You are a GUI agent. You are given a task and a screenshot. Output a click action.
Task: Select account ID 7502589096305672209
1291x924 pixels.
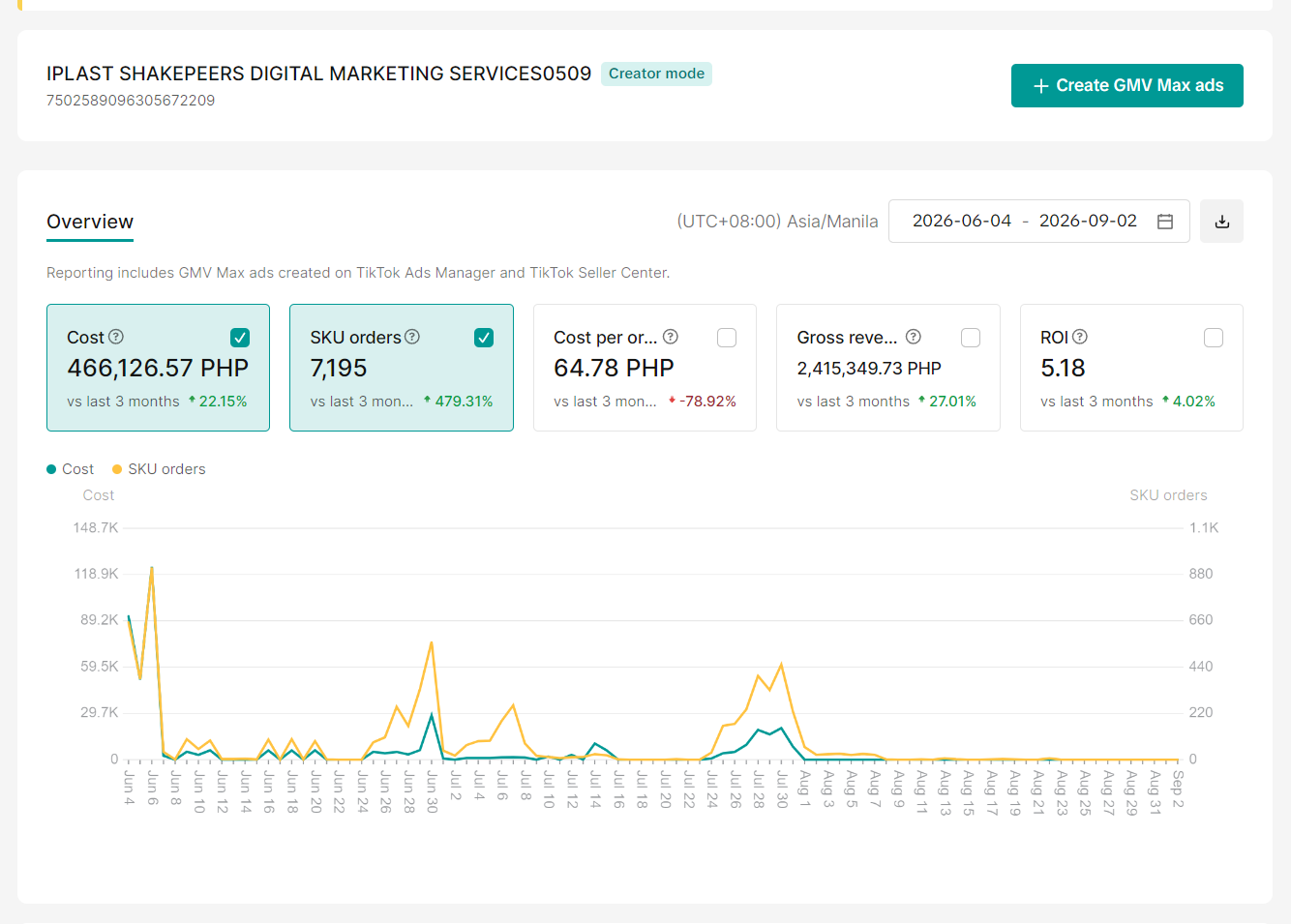click(x=131, y=101)
